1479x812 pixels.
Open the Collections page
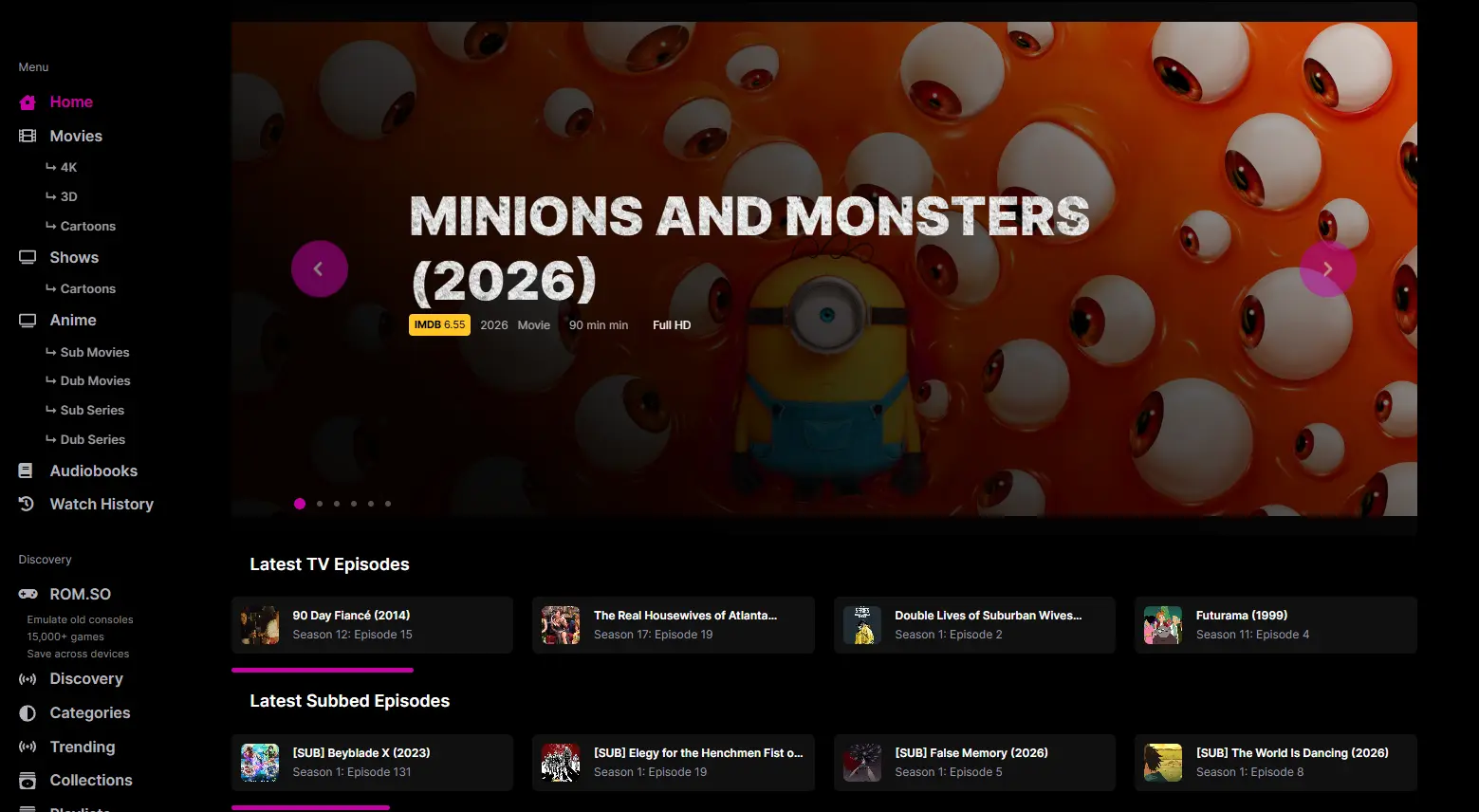pos(91,781)
